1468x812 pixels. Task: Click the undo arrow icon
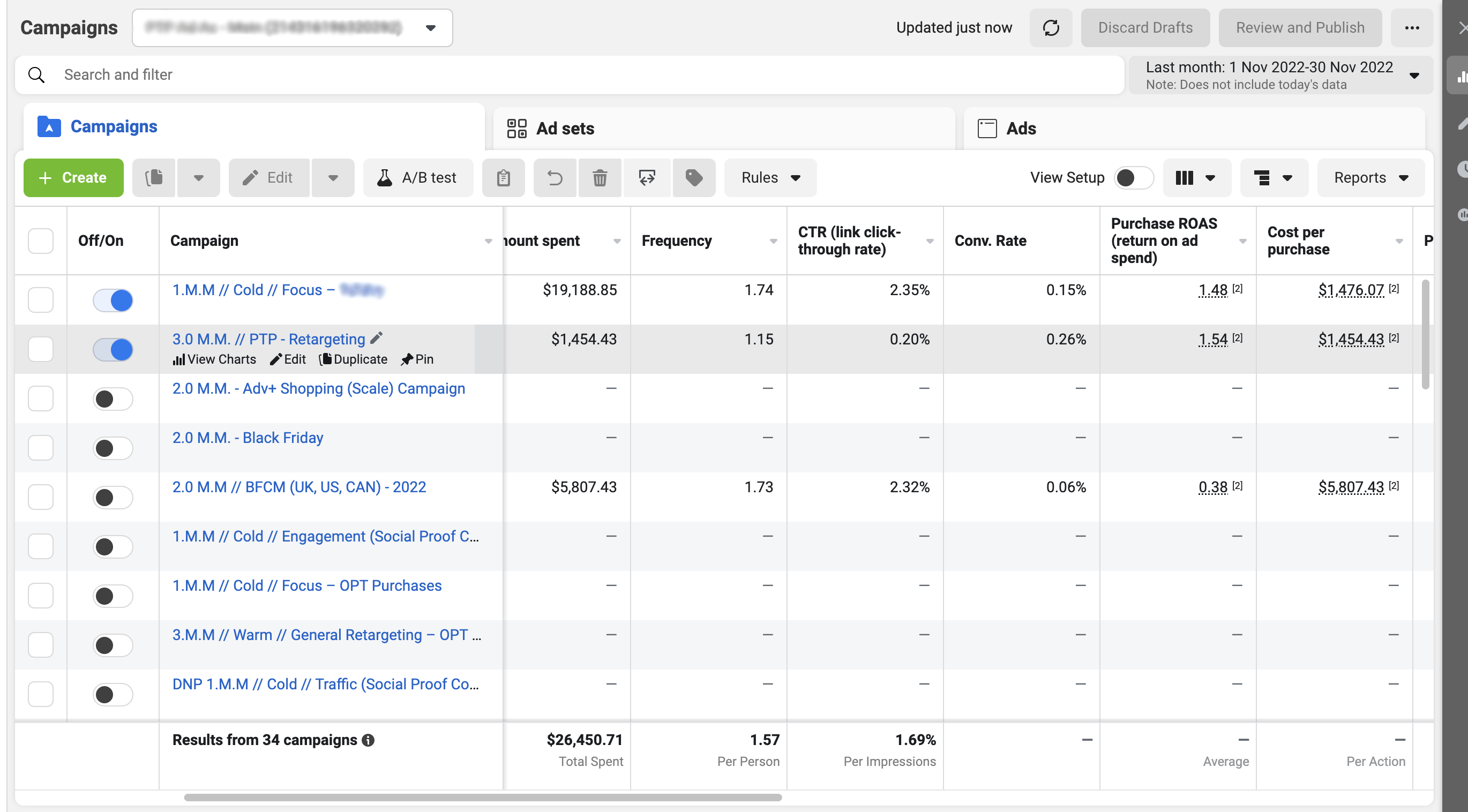555,178
